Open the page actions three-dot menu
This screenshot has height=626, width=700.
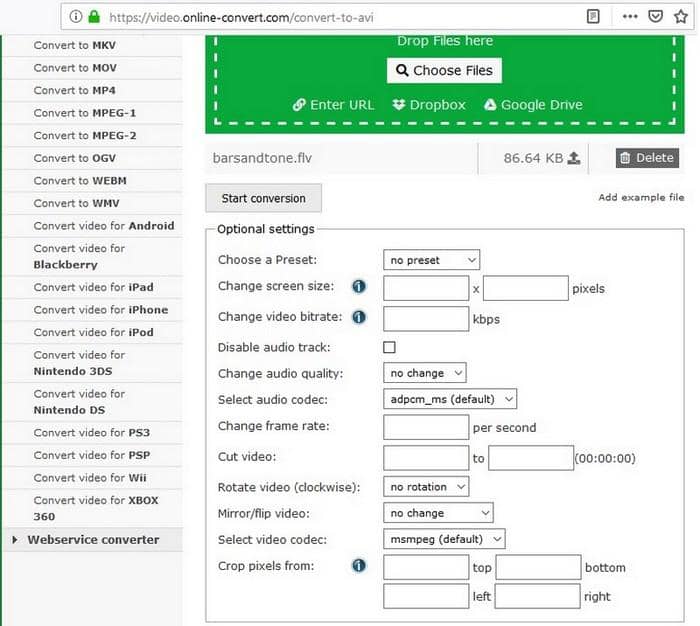click(630, 17)
